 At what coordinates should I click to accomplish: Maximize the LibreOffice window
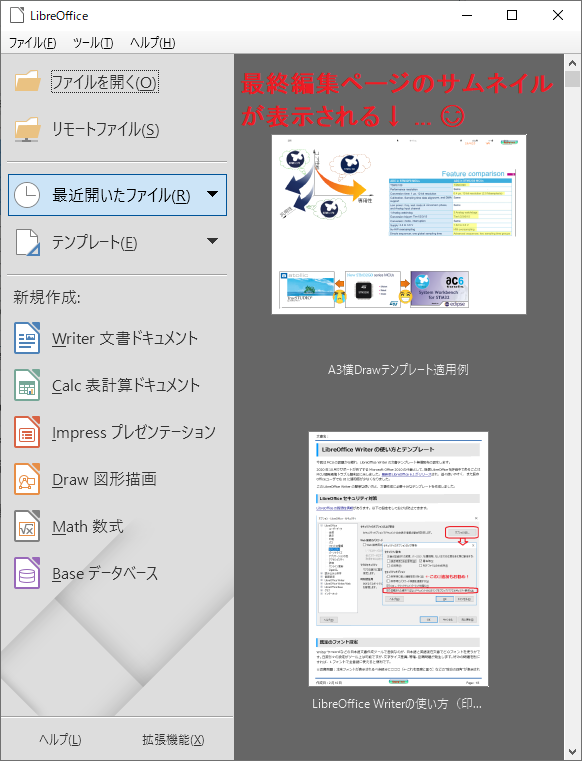click(512, 15)
